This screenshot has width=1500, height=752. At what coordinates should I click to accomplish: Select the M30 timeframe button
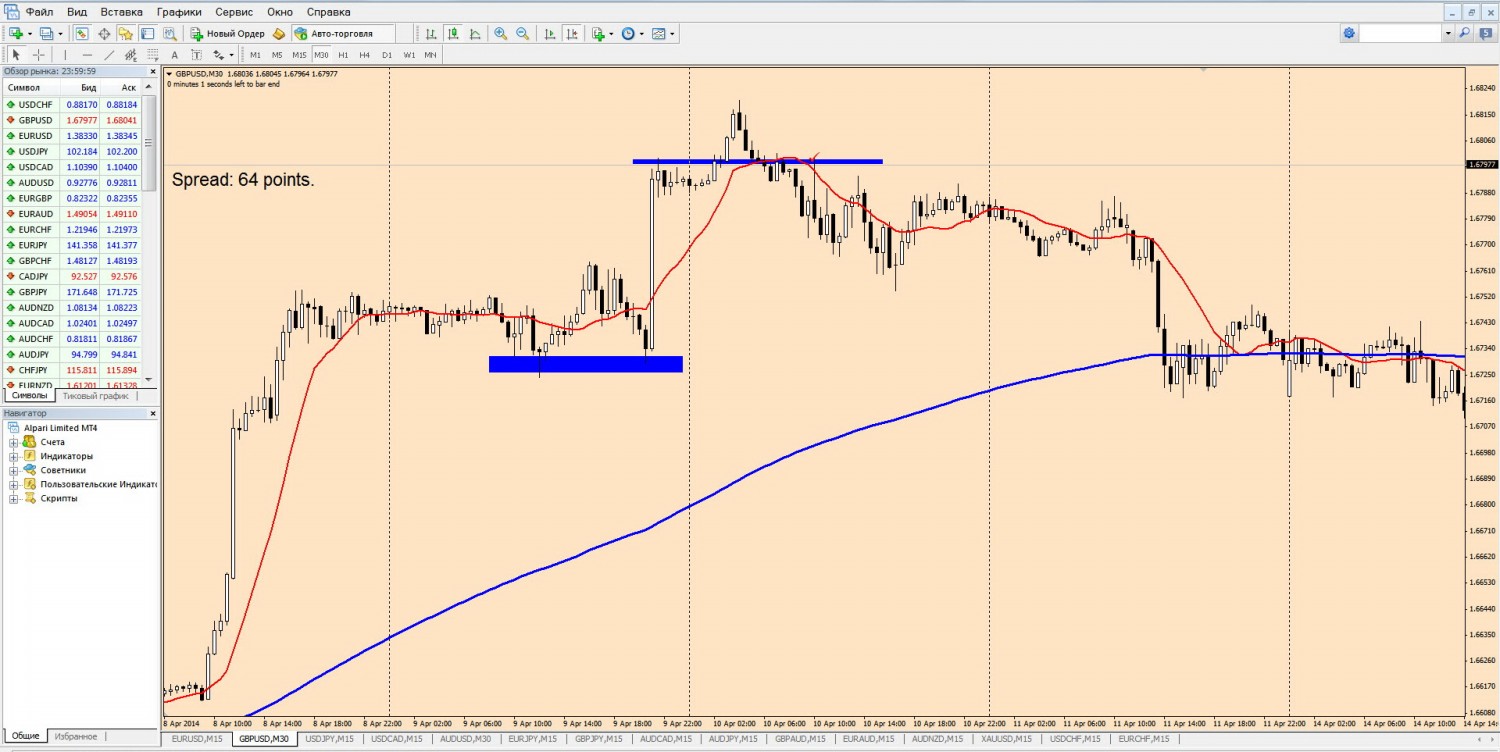[x=321, y=55]
